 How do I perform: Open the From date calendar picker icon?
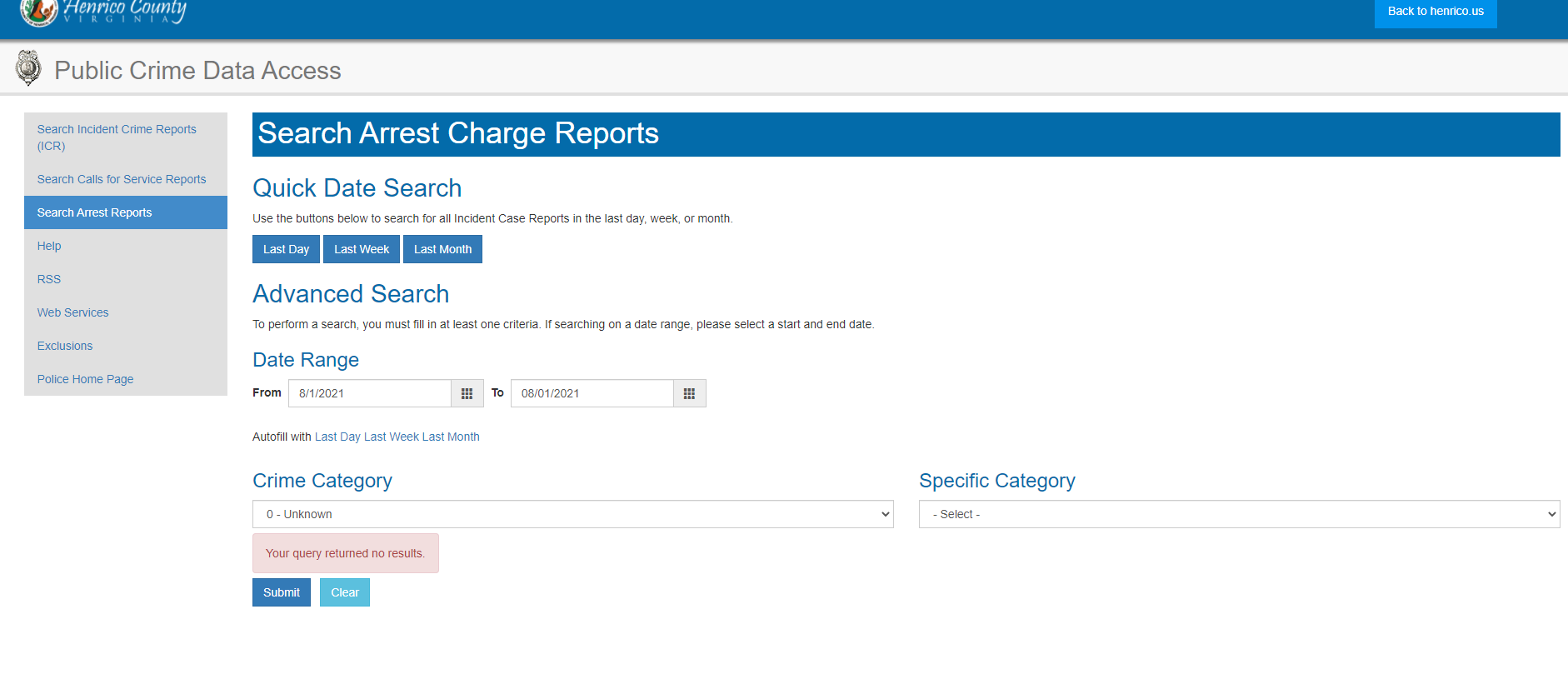click(x=467, y=393)
